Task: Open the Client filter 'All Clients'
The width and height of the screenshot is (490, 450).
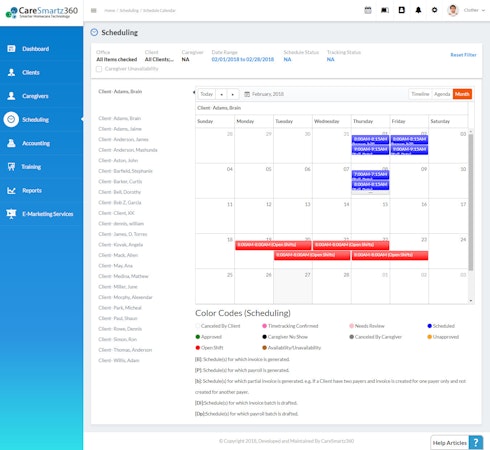Action: tap(159, 59)
